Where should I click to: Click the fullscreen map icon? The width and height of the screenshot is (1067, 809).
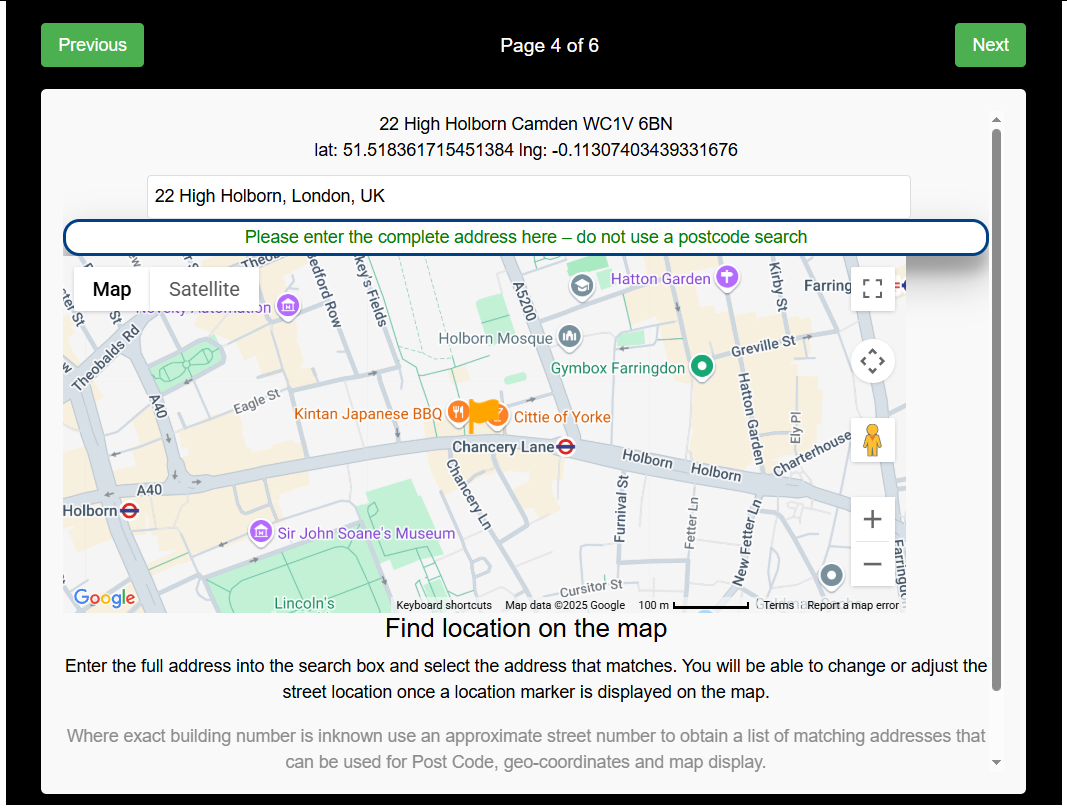tap(872, 288)
